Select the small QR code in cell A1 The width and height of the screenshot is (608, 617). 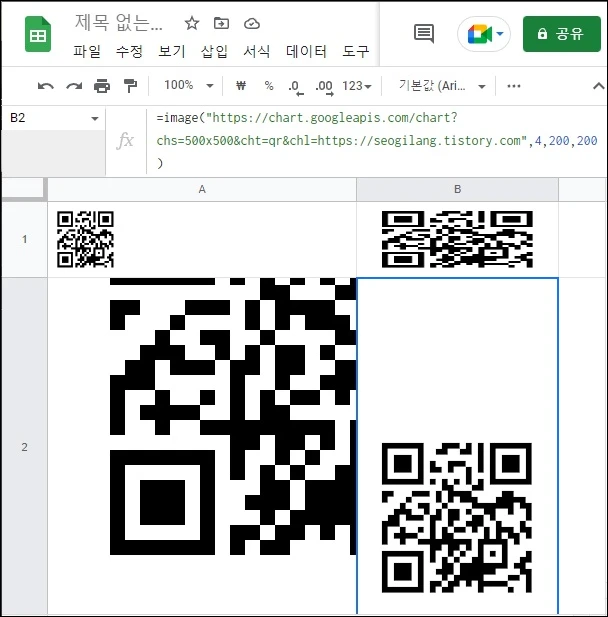(x=85, y=239)
